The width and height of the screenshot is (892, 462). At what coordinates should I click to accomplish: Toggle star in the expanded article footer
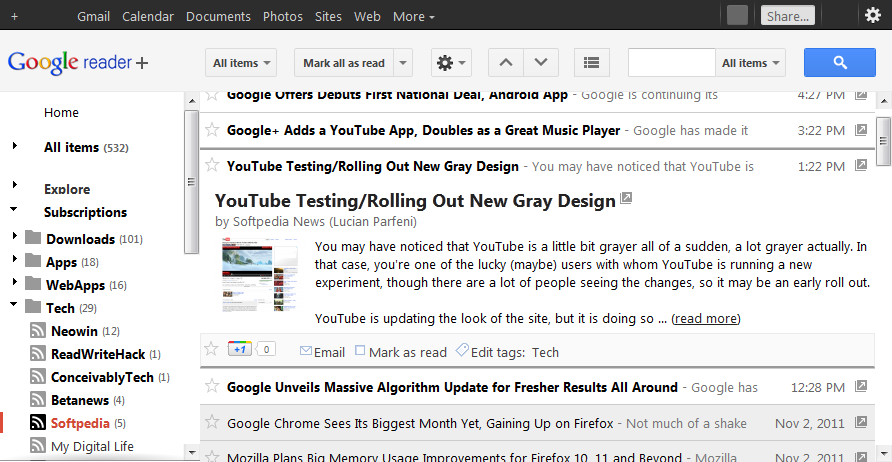[211, 349]
